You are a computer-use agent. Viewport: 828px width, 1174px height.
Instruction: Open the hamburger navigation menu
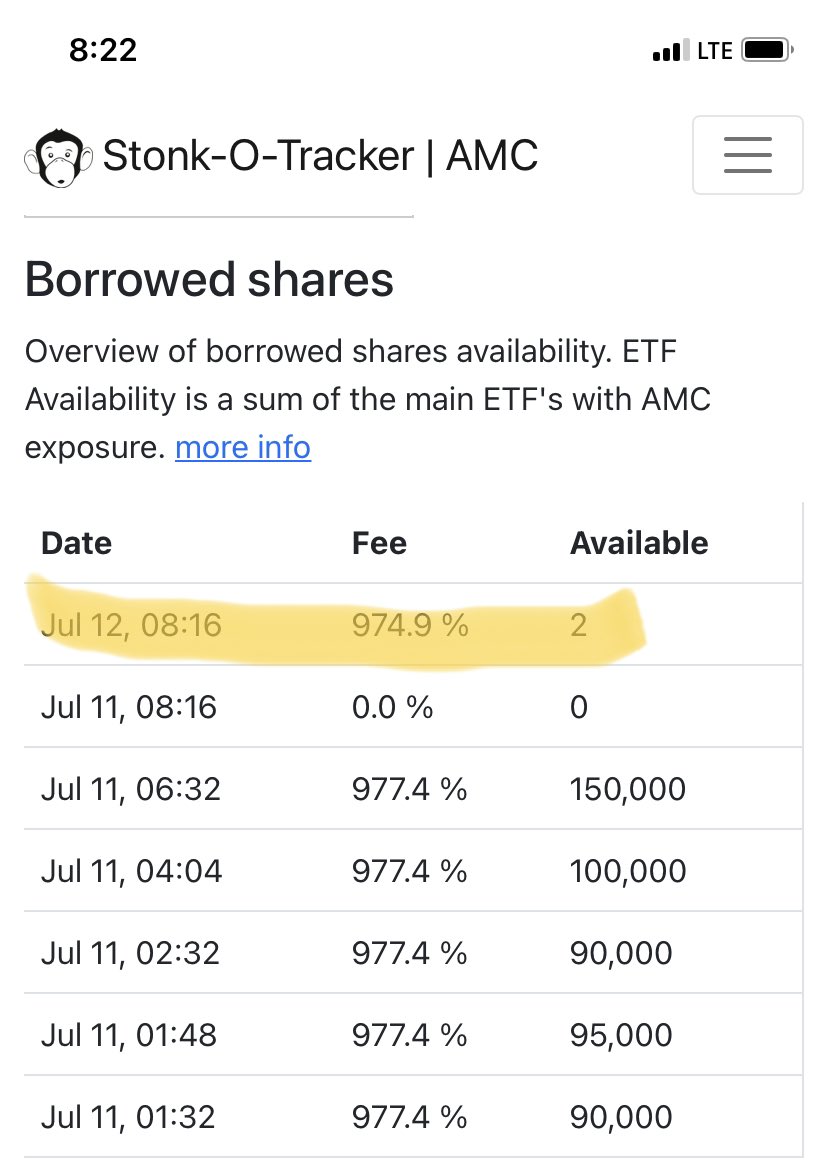pyautogui.click(x=747, y=155)
